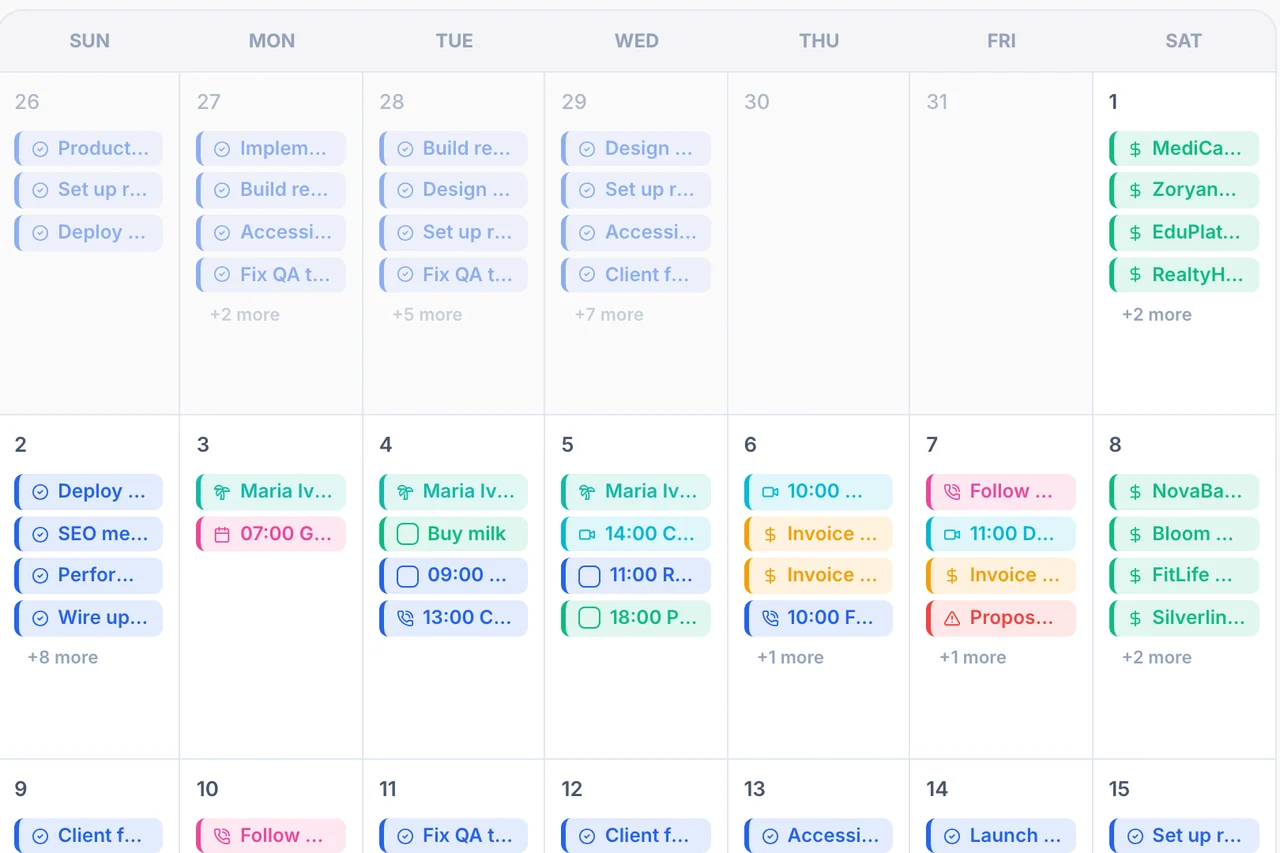The width and height of the screenshot is (1280, 853).
Task: Click the calendar icon on the 07:00 G... event
Action: click(222, 534)
